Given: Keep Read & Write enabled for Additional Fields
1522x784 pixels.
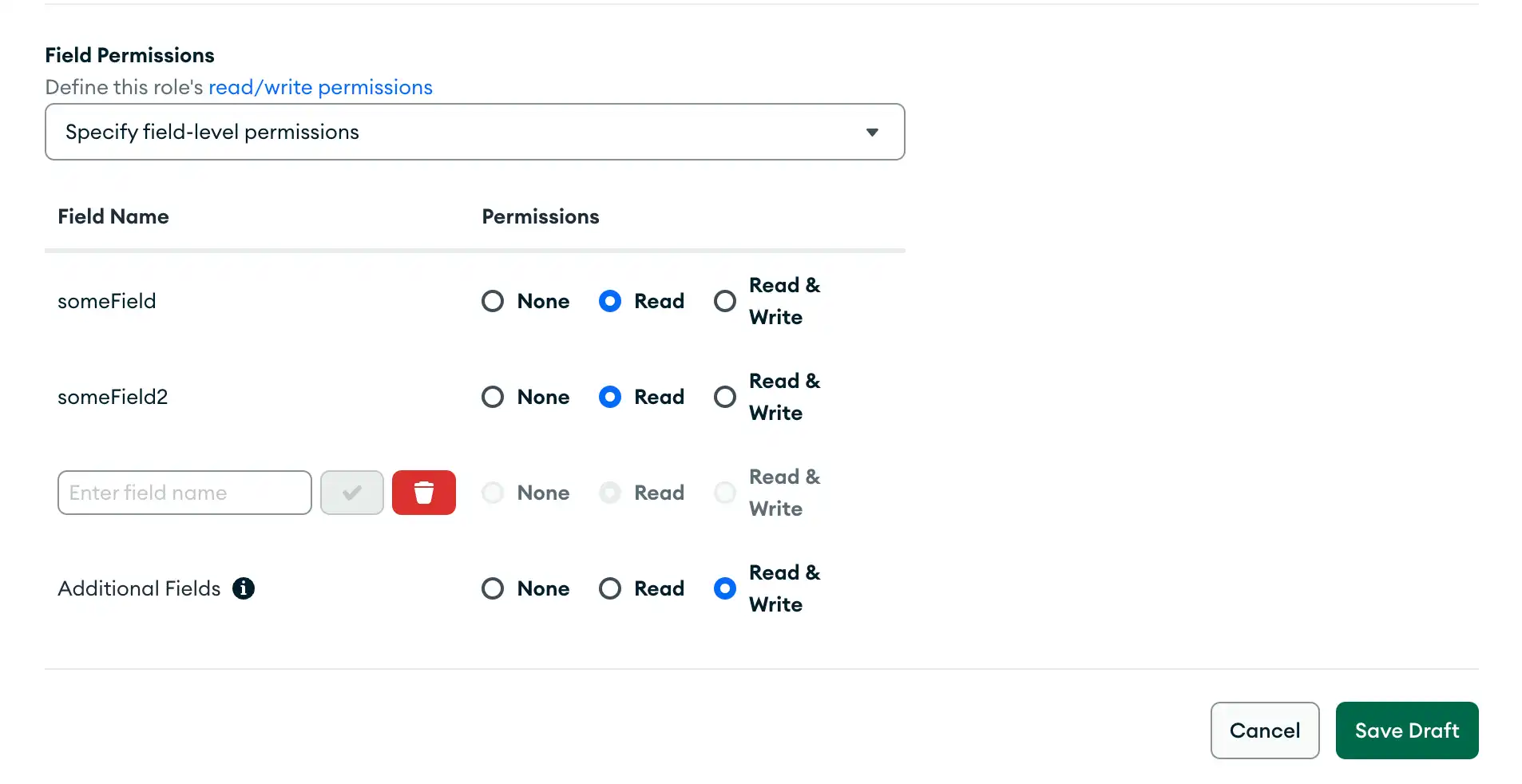Looking at the screenshot, I should pyautogui.click(x=724, y=588).
